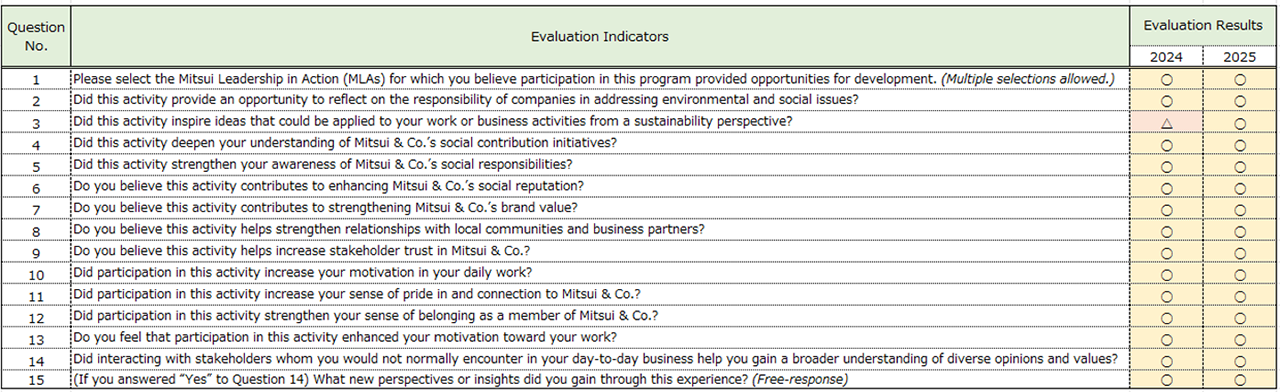Screen dimensions: 1280x392
Task: Click the 2025 circle for Question 15
Action: pos(1240,380)
